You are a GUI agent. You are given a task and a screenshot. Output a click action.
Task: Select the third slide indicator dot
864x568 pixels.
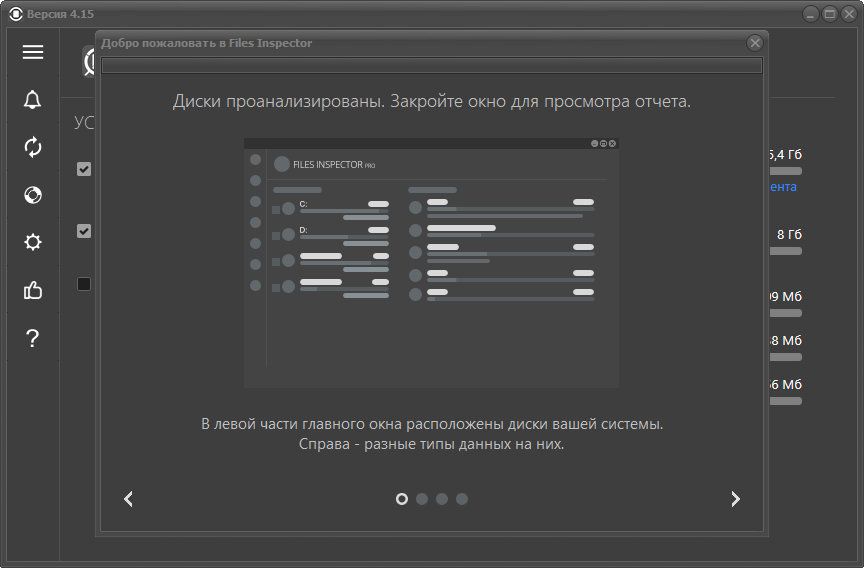click(442, 499)
